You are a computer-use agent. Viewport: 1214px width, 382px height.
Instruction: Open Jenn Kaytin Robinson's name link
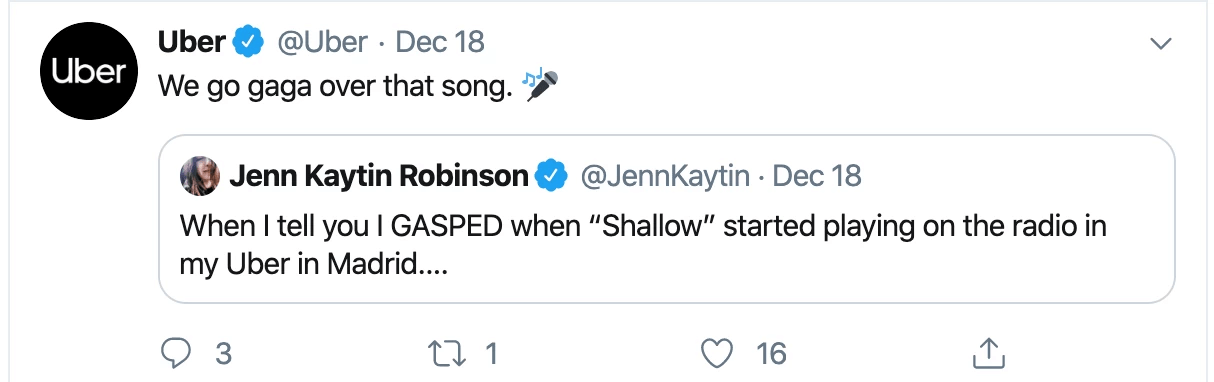(379, 177)
